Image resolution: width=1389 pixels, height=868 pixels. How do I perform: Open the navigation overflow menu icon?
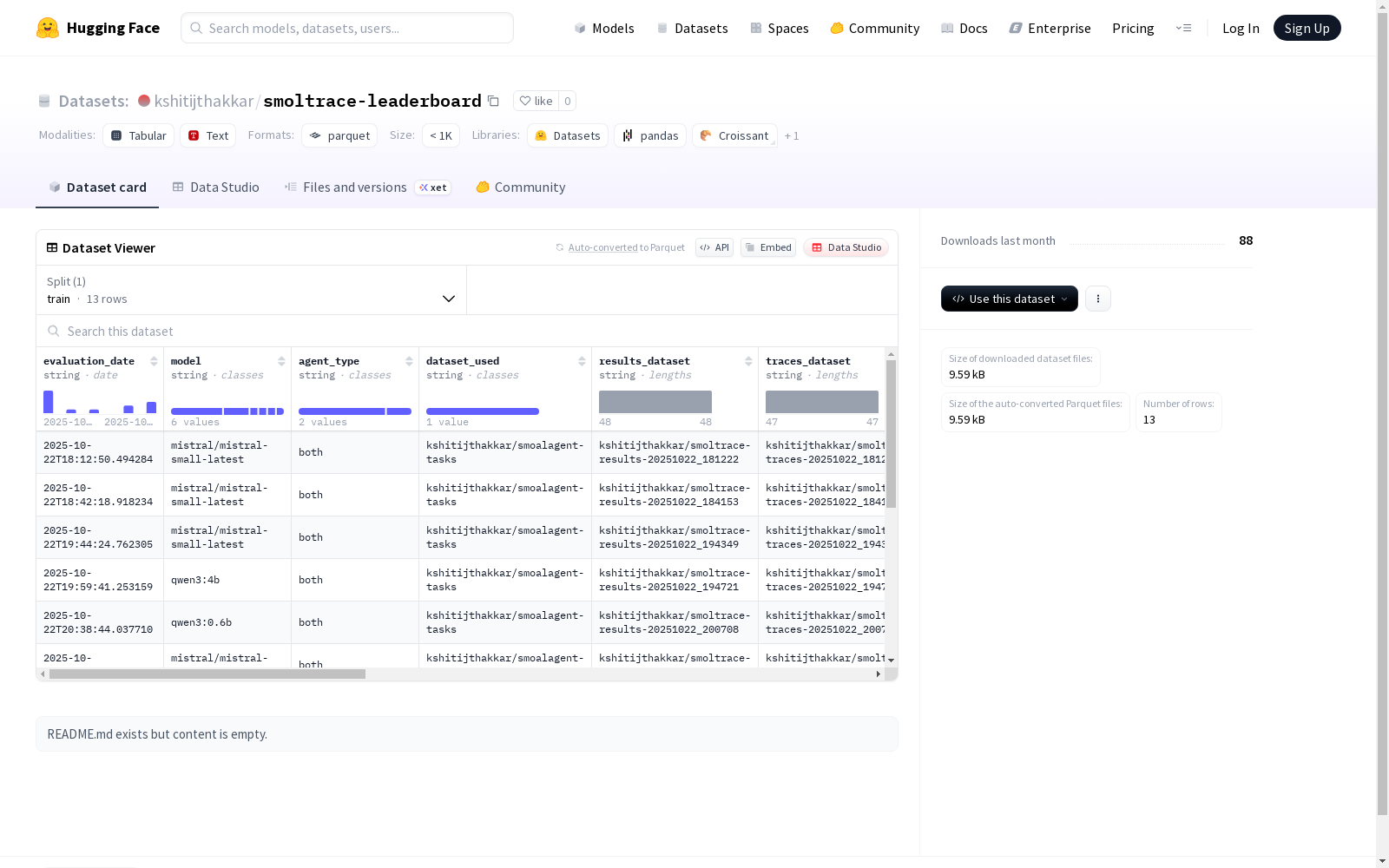pos(1183,28)
